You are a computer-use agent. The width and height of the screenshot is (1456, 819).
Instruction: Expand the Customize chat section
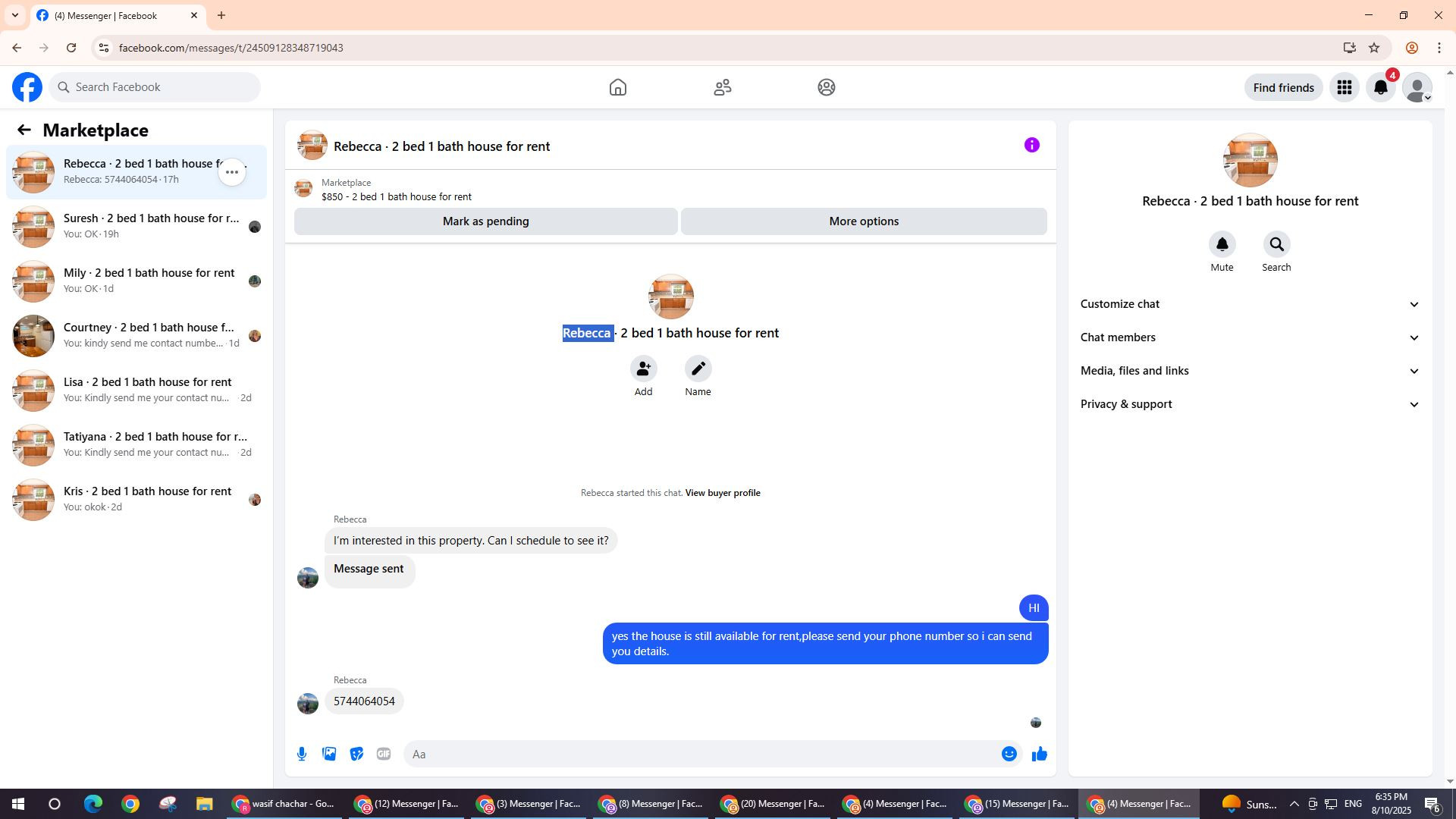[1250, 304]
